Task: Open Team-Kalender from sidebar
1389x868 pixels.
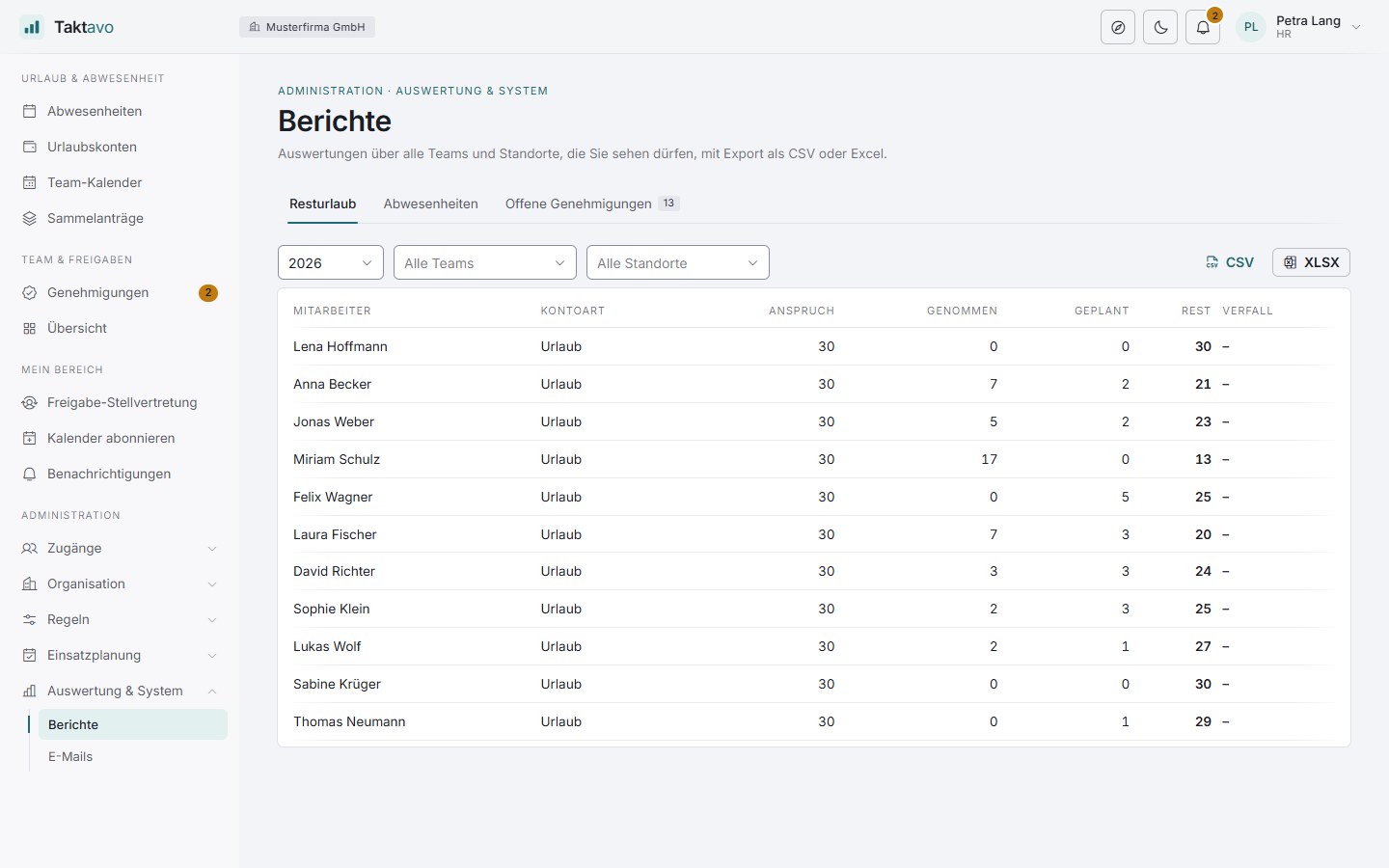Action: tap(120, 182)
